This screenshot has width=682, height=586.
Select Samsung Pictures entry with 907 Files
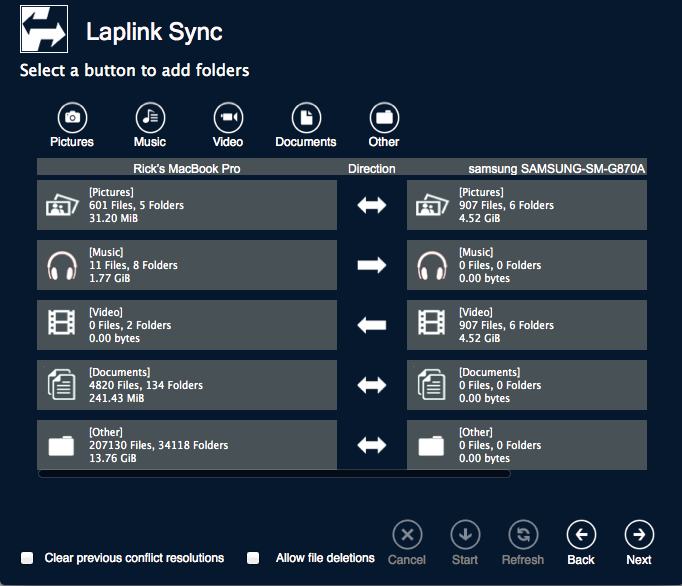(x=527, y=205)
